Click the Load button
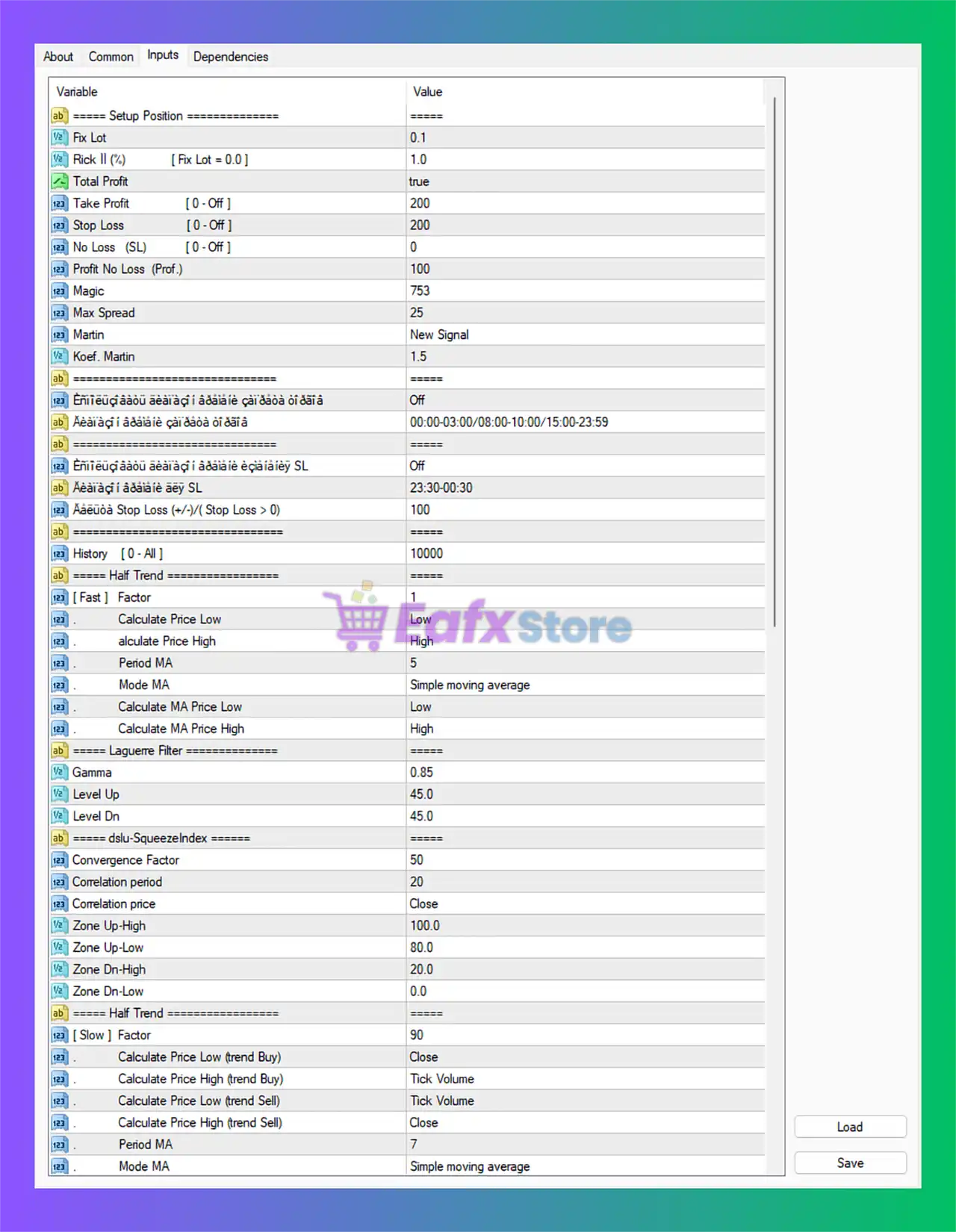Image resolution: width=956 pixels, height=1232 pixels. pos(850,1127)
